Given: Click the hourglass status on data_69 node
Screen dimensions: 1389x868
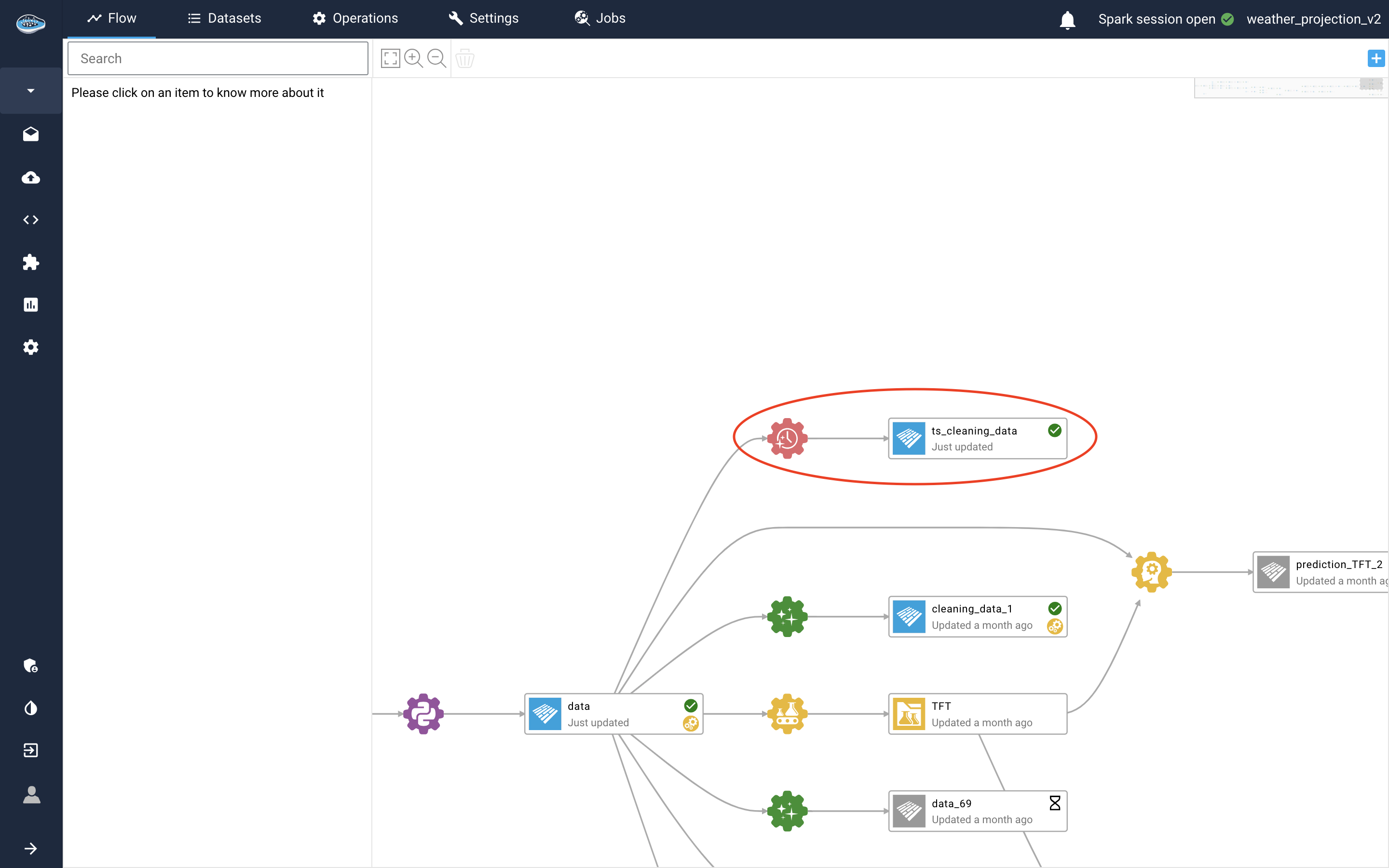Looking at the screenshot, I should coord(1054,802).
